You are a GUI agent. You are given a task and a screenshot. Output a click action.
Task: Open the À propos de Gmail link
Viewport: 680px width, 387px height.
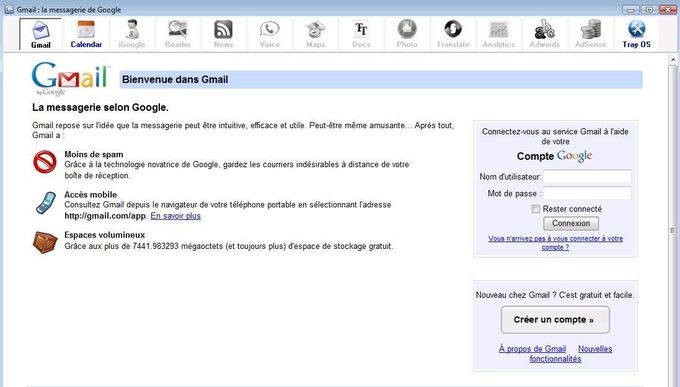pyautogui.click(x=532, y=349)
